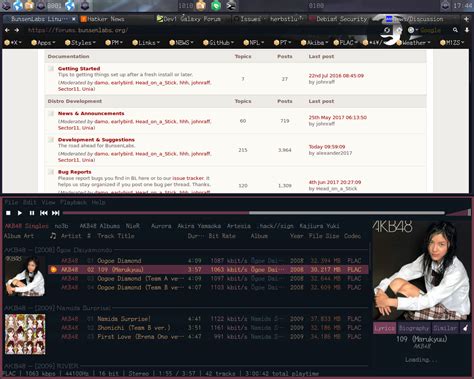Select the Lyrics panel tab
Screen dimensions: 474x379
pyautogui.click(x=385, y=328)
